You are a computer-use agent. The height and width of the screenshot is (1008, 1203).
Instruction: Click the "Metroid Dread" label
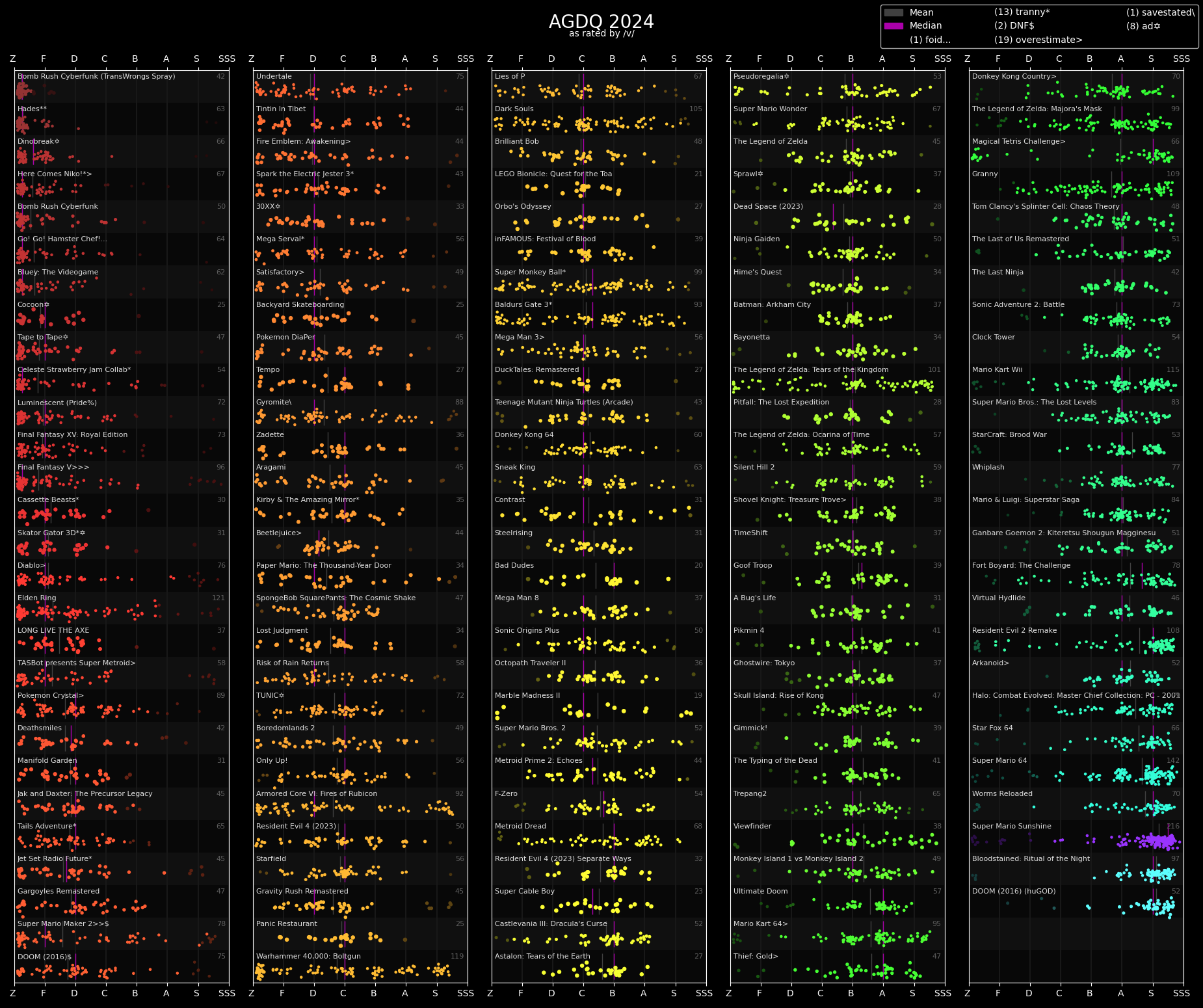pyautogui.click(x=520, y=827)
